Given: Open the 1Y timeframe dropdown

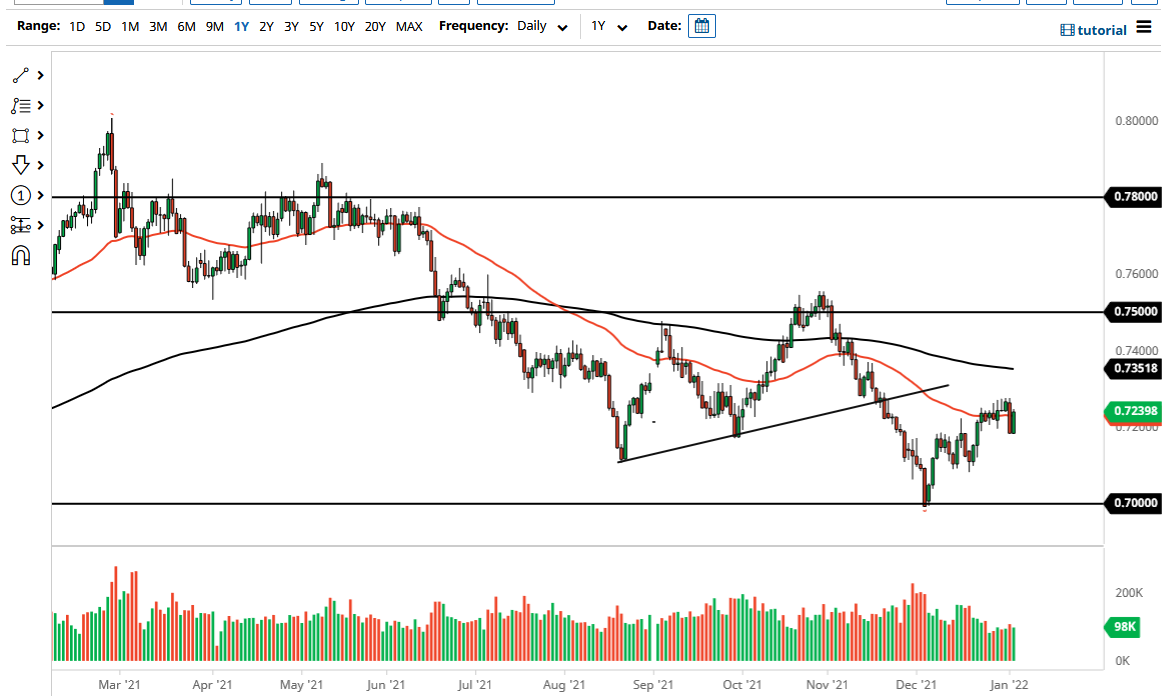Looking at the screenshot, I should [611, 26].
